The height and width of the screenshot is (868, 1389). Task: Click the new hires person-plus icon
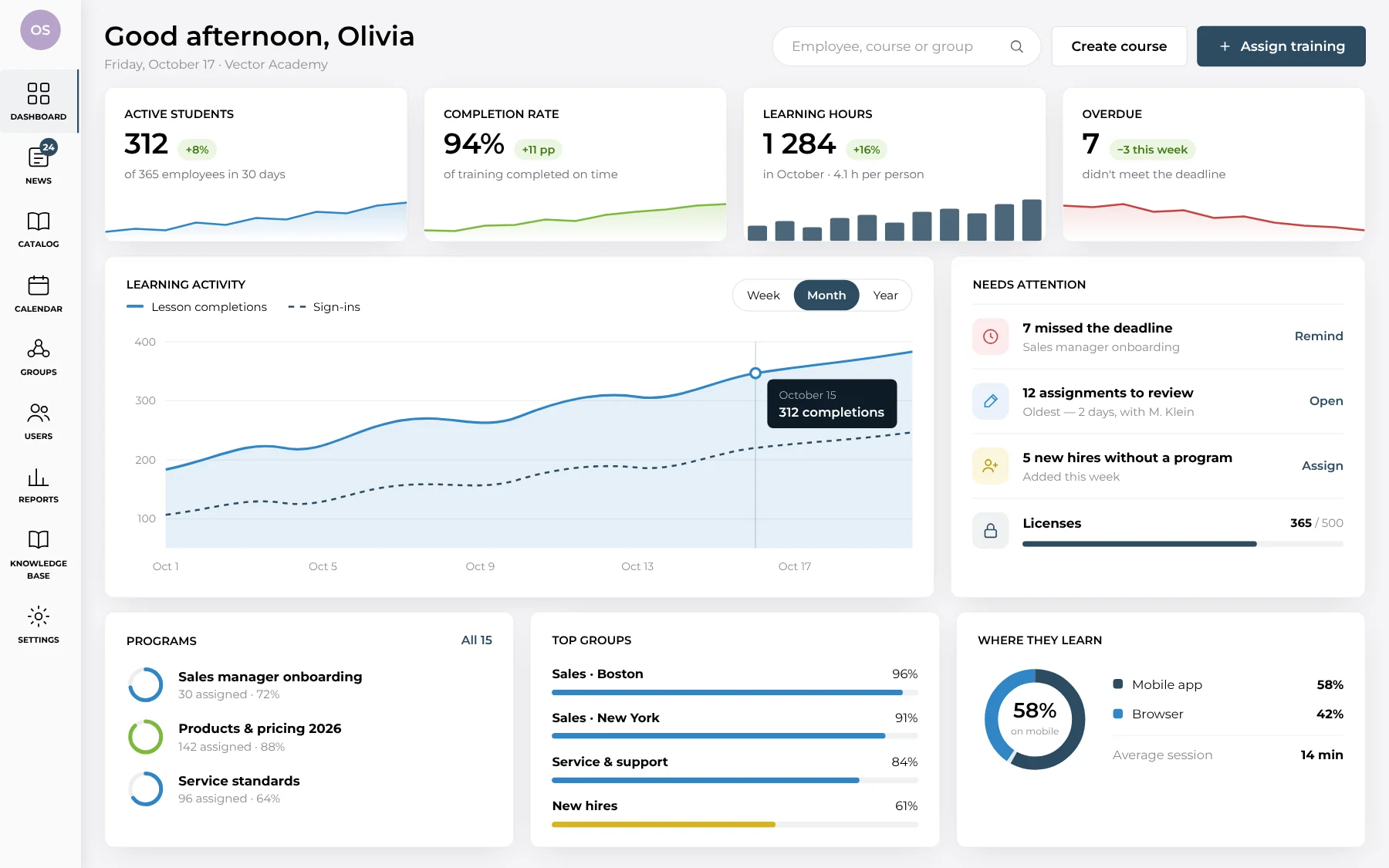(991, 466)
